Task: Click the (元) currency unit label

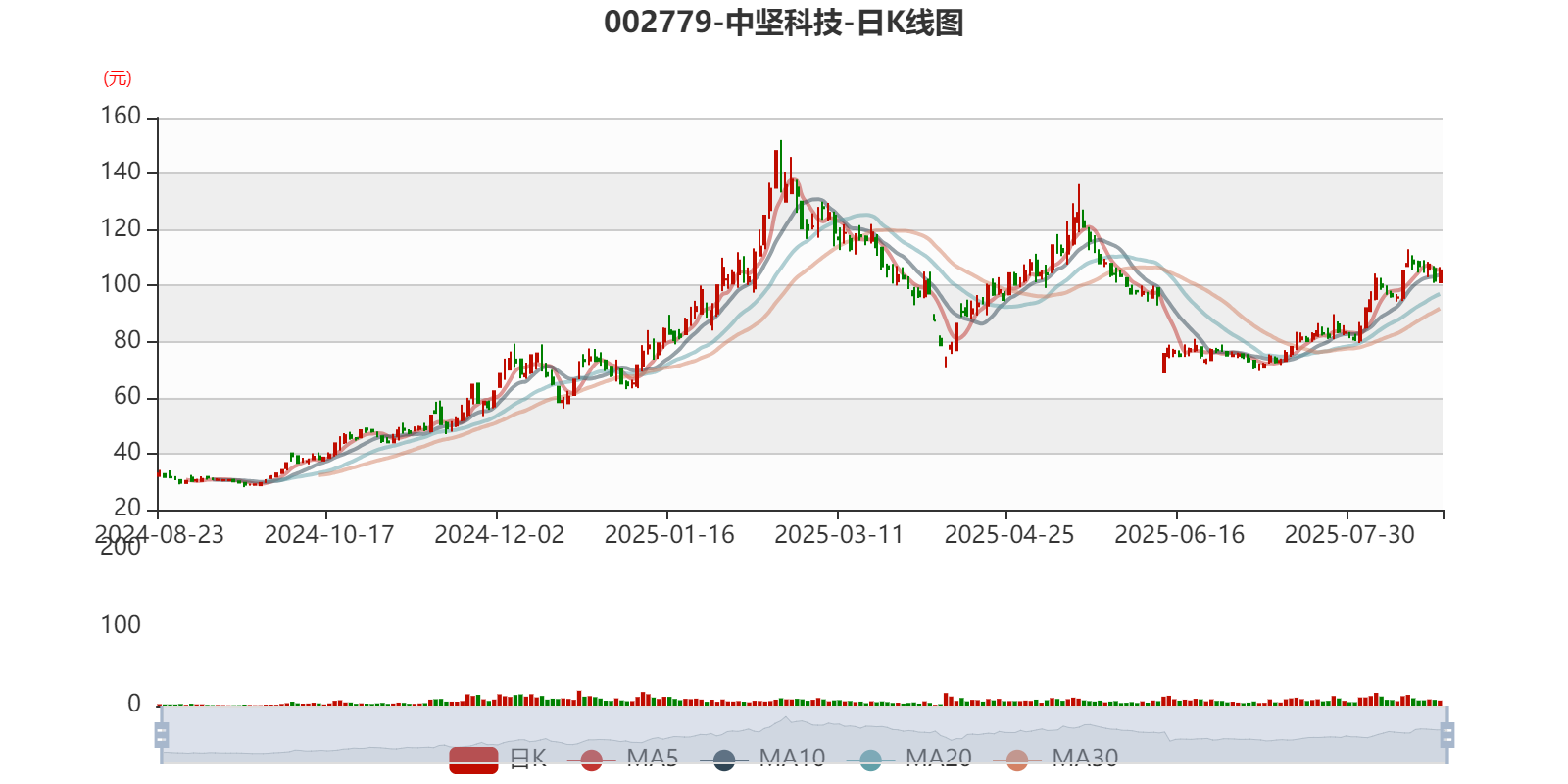Action: tap(118, 78)
